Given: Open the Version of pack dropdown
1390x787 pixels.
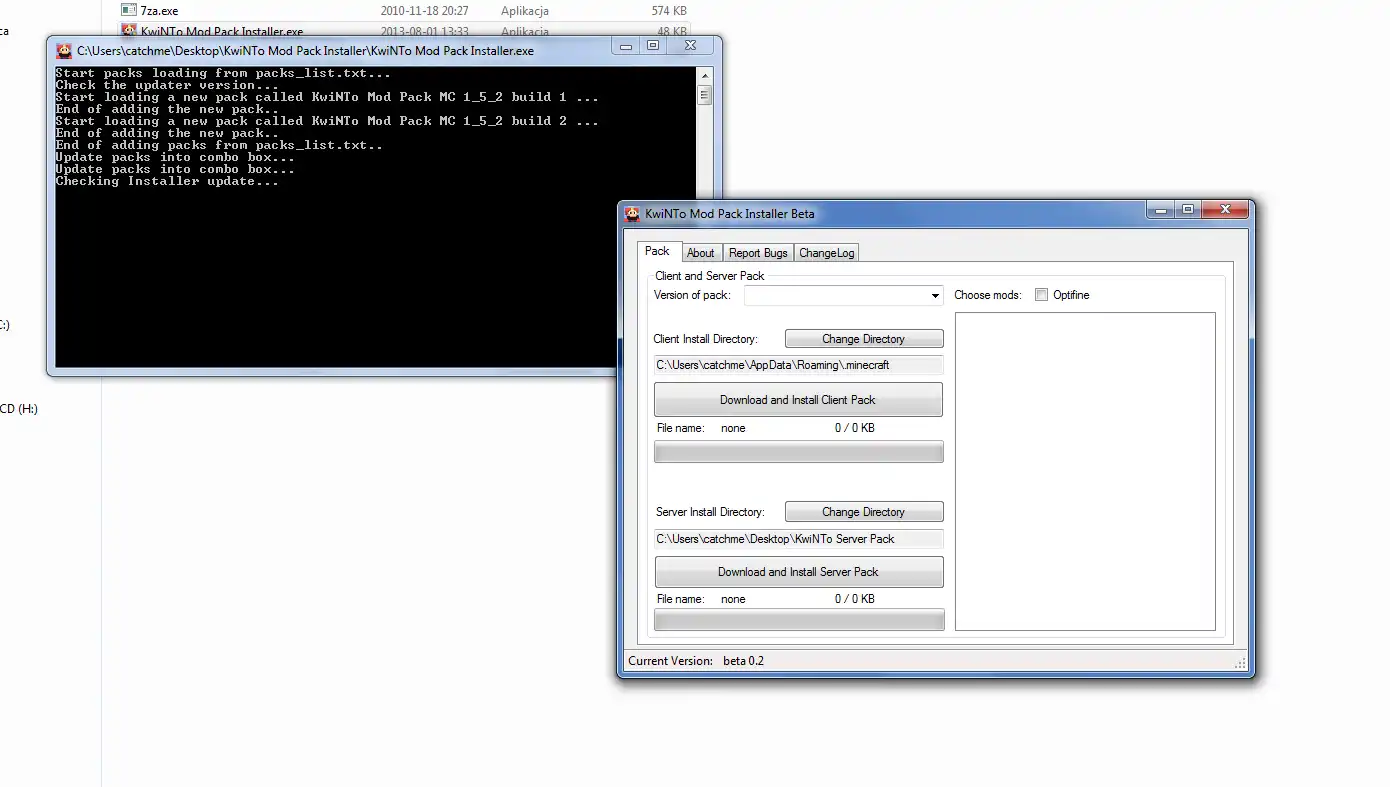Looking at the screenshot, I should (x=936, y=296).
